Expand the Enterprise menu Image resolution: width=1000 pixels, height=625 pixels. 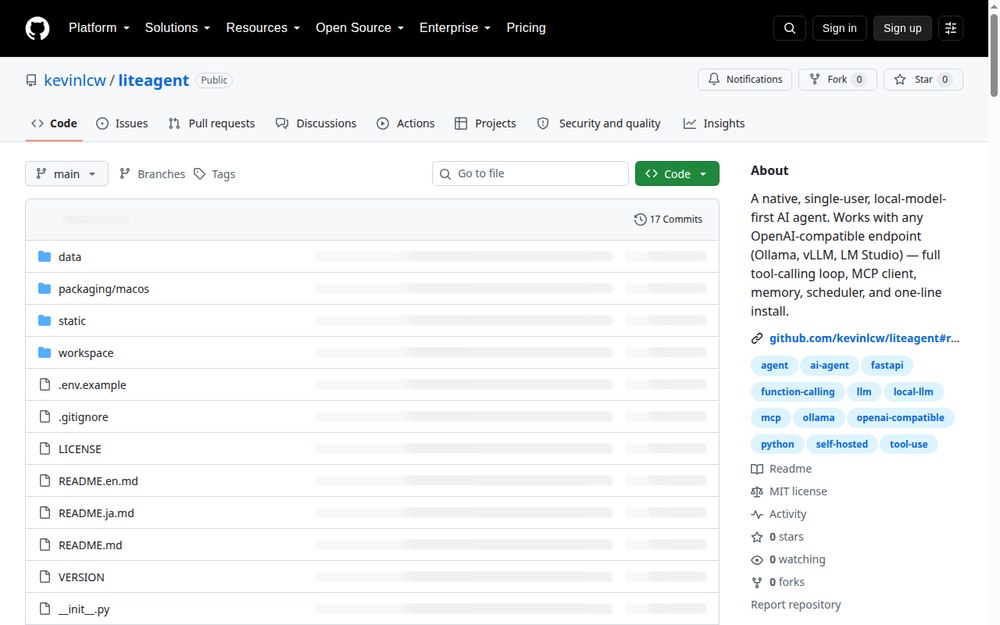455,28
